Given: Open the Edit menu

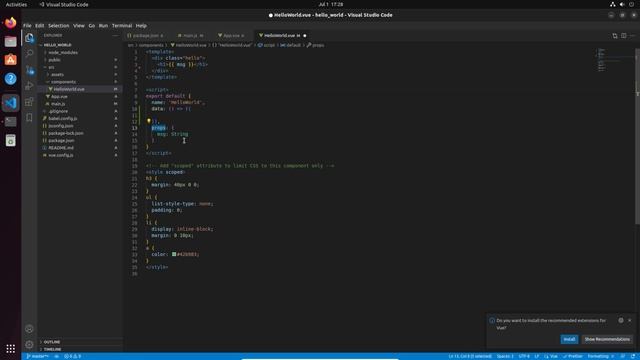Looking at the screenshot, I should click(40, 26).
